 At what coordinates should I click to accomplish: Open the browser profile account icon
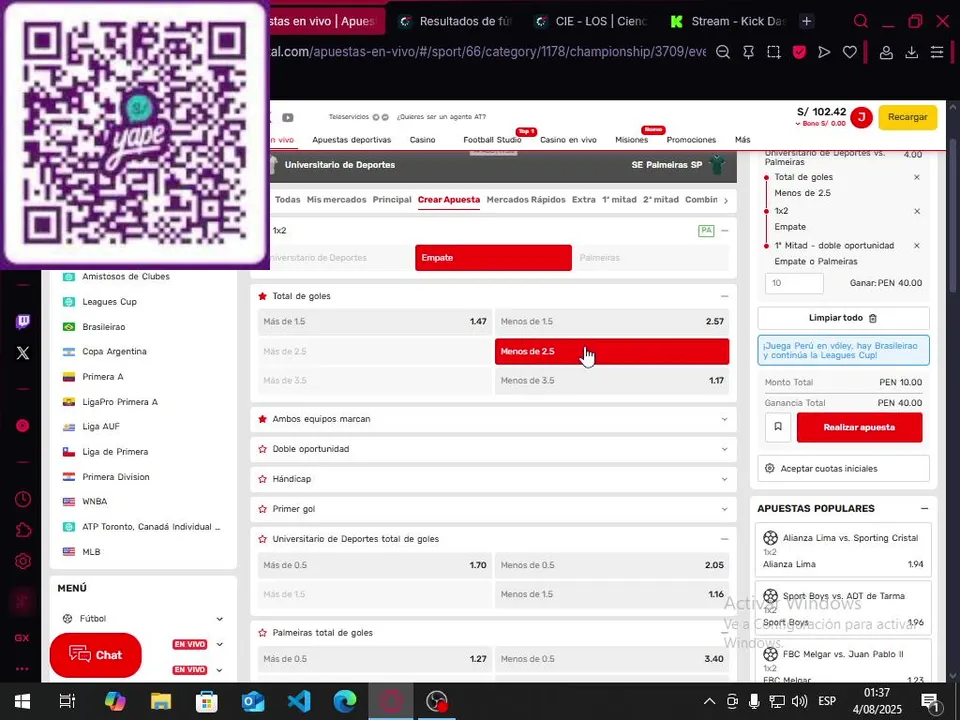click(x=886, y=53)
